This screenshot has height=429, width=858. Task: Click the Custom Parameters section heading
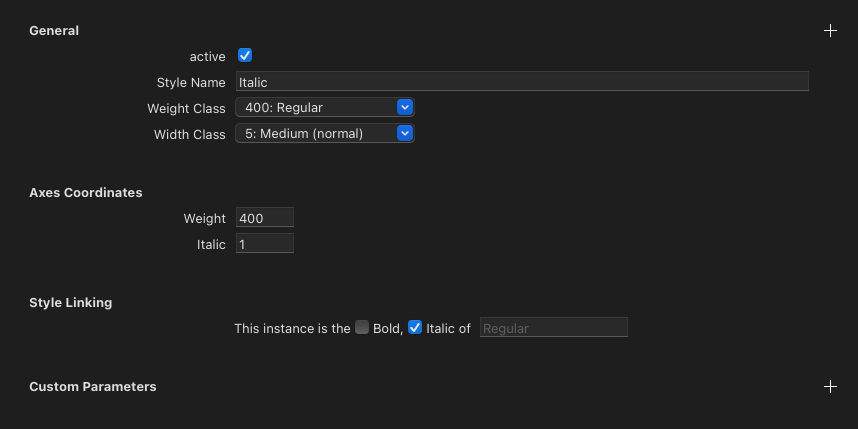pos(93,386)
